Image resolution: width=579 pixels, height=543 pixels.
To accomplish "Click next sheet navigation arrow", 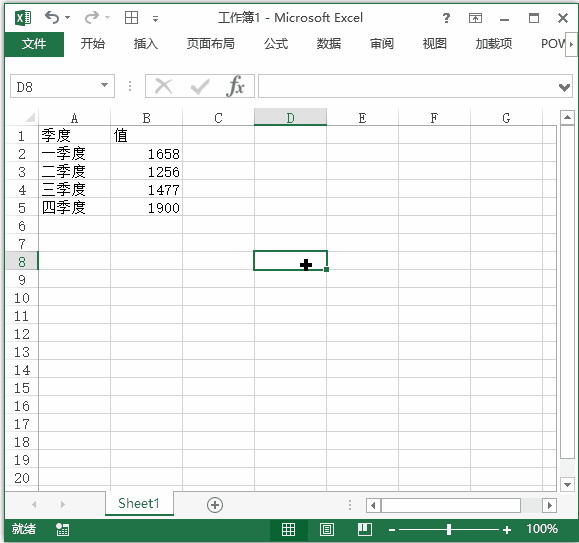I will 62,504.
